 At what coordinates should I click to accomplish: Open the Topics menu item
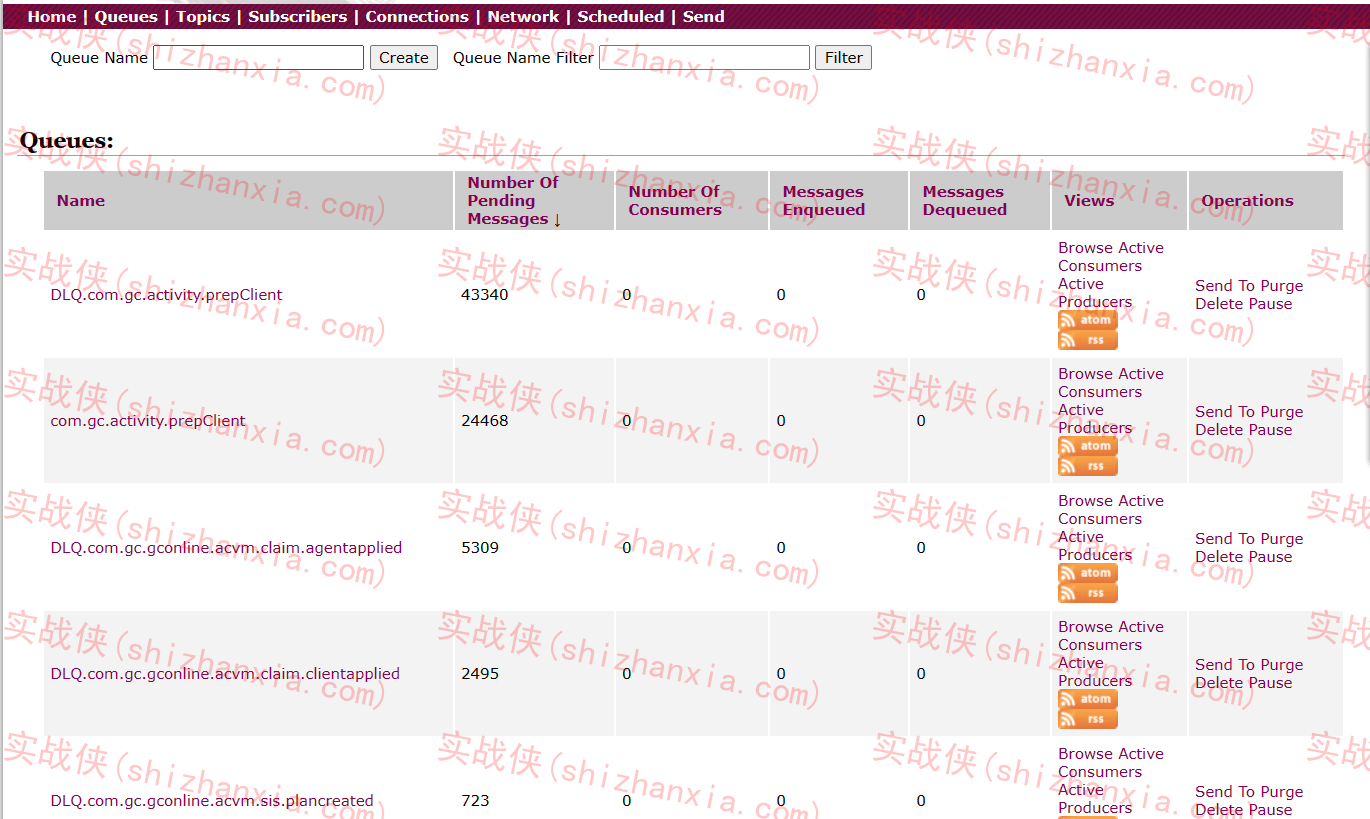tap(202, 16)
